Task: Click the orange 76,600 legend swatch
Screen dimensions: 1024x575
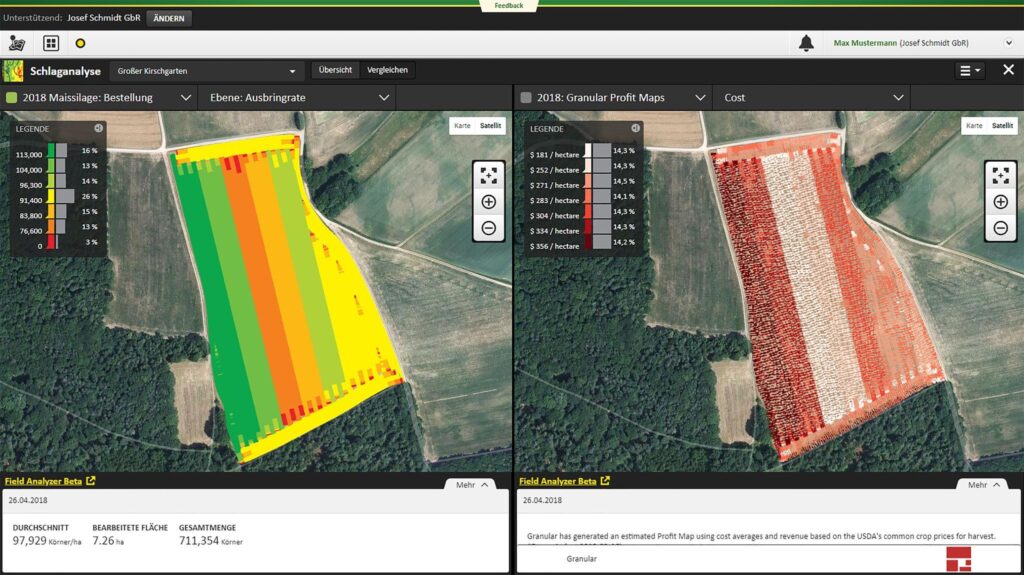Action: click(51, 227)
